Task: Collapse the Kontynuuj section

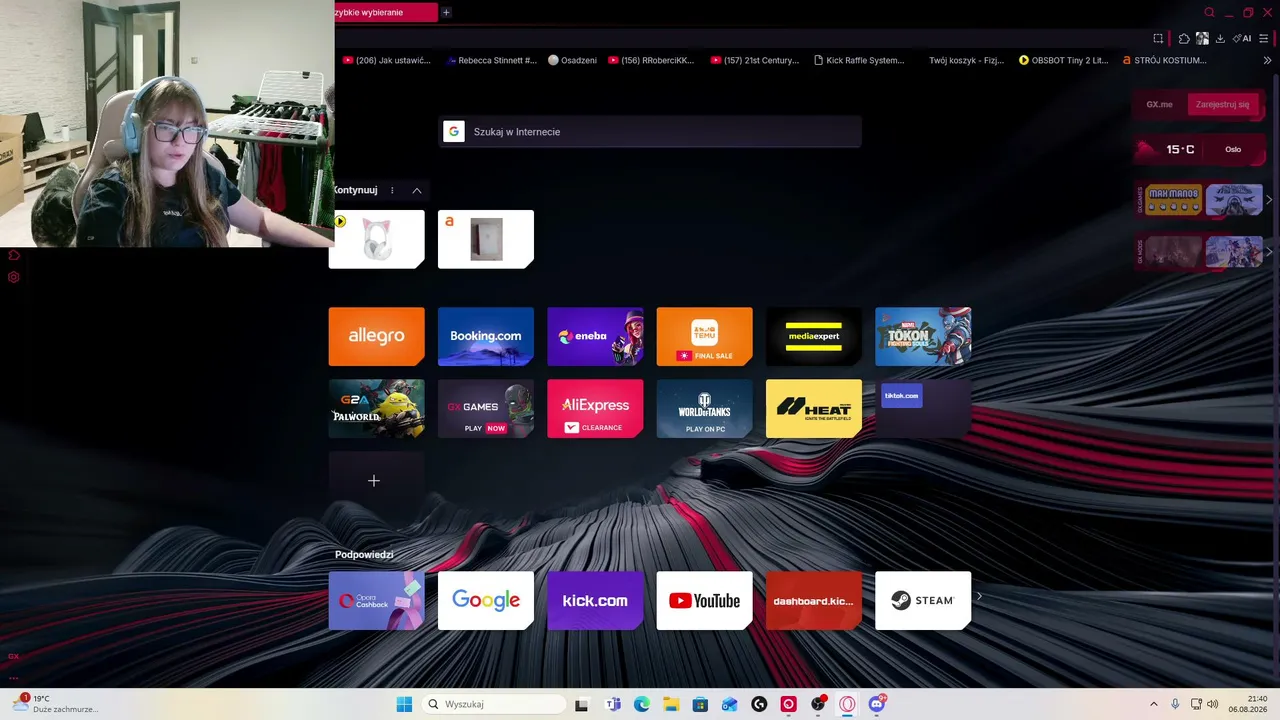Action: (417, 190)
